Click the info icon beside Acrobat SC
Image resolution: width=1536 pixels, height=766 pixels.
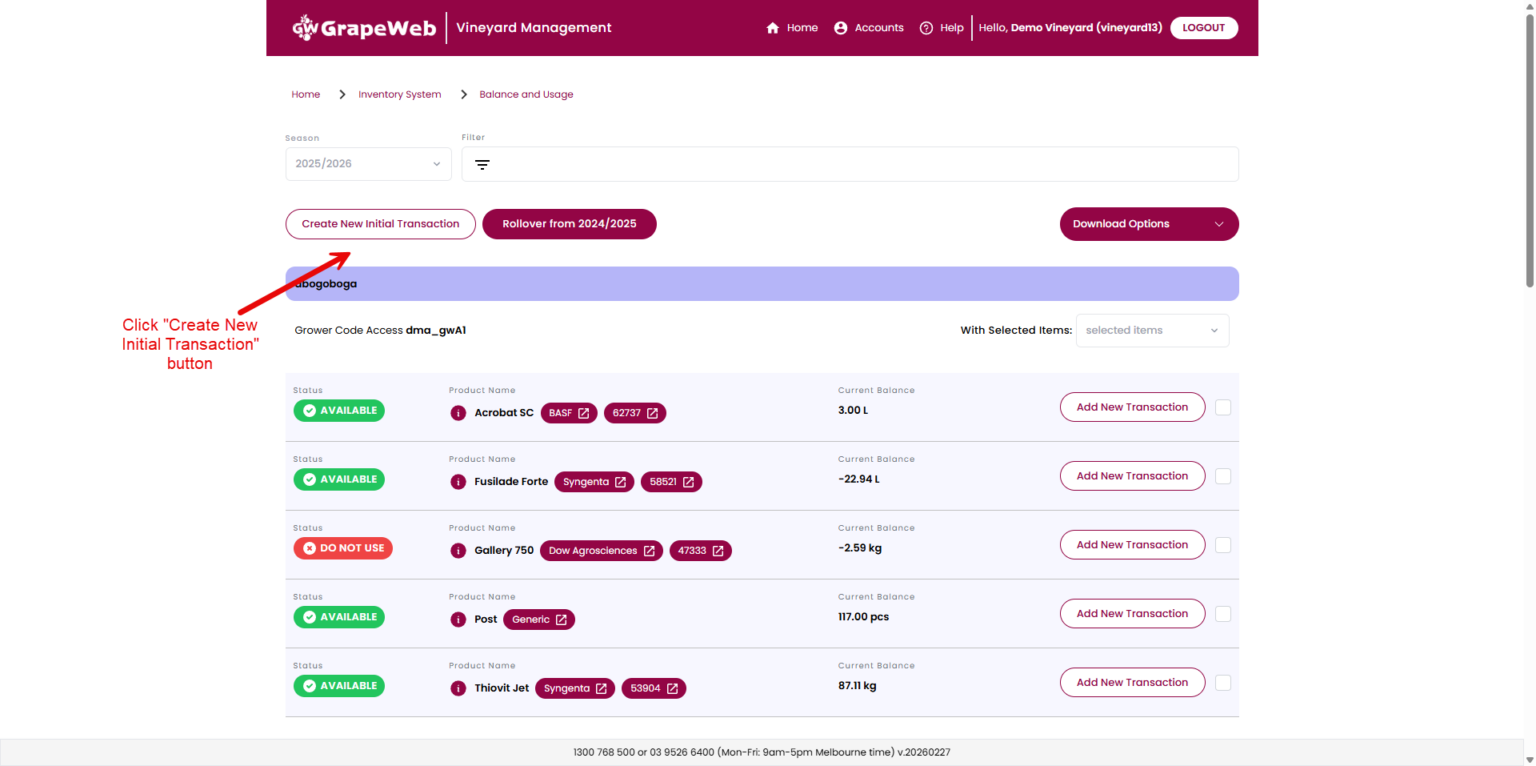(x=458, y=413)
